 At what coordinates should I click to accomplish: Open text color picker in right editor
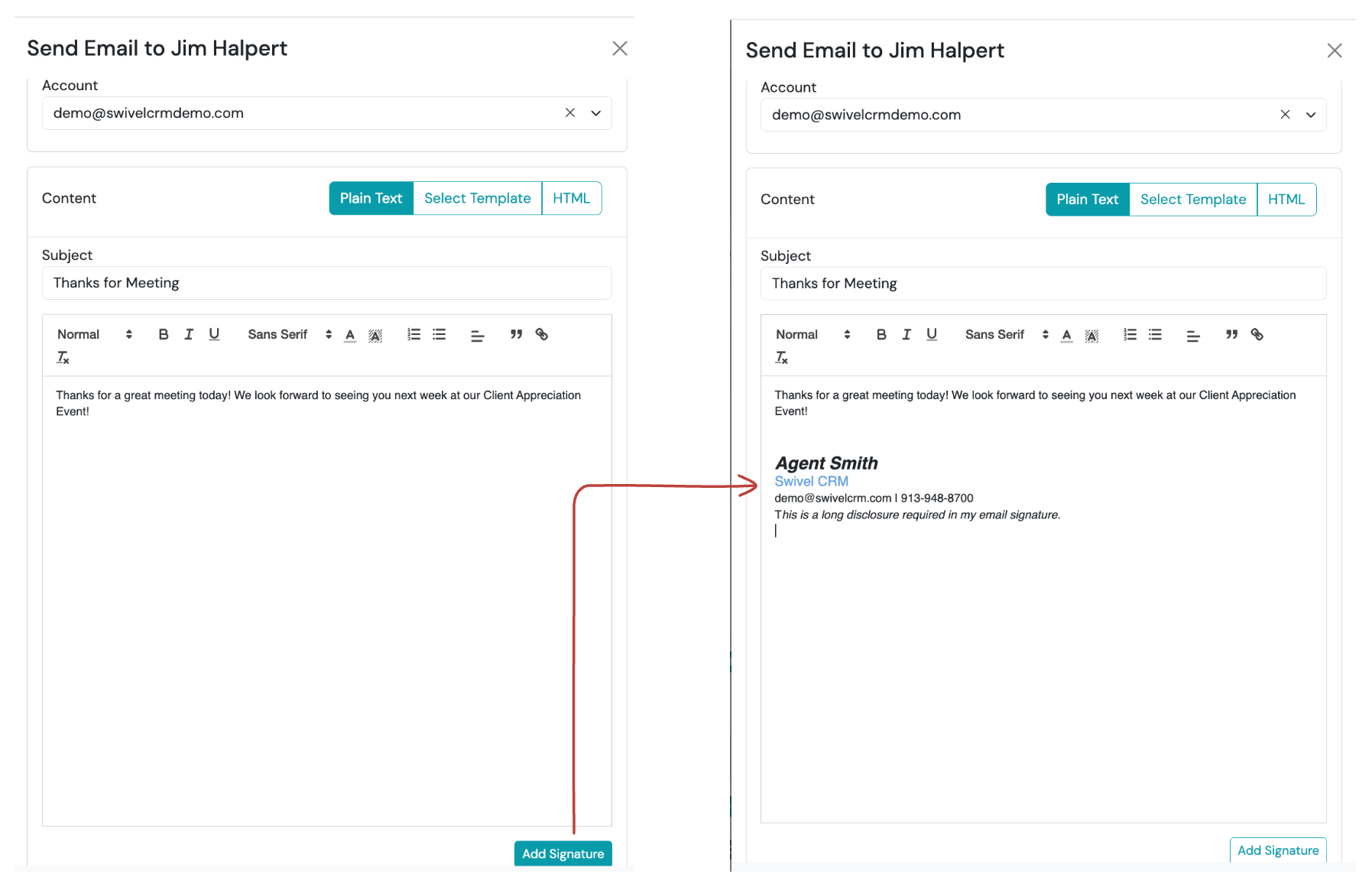(1067, 335)
